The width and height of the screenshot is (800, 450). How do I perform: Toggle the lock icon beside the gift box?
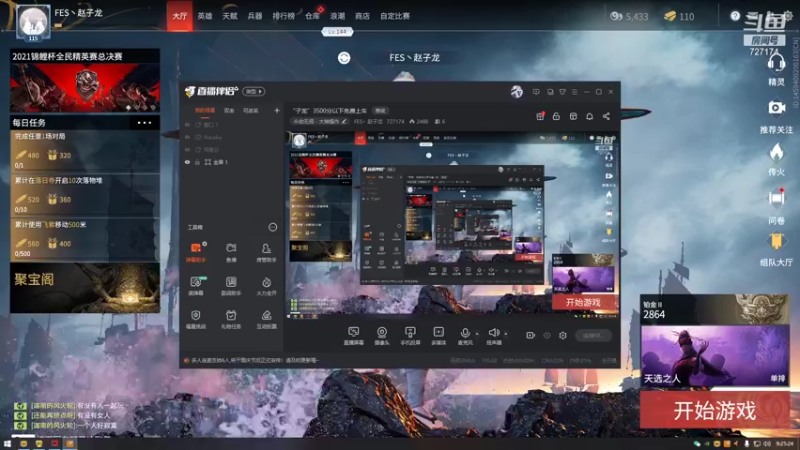click(556, 116)
